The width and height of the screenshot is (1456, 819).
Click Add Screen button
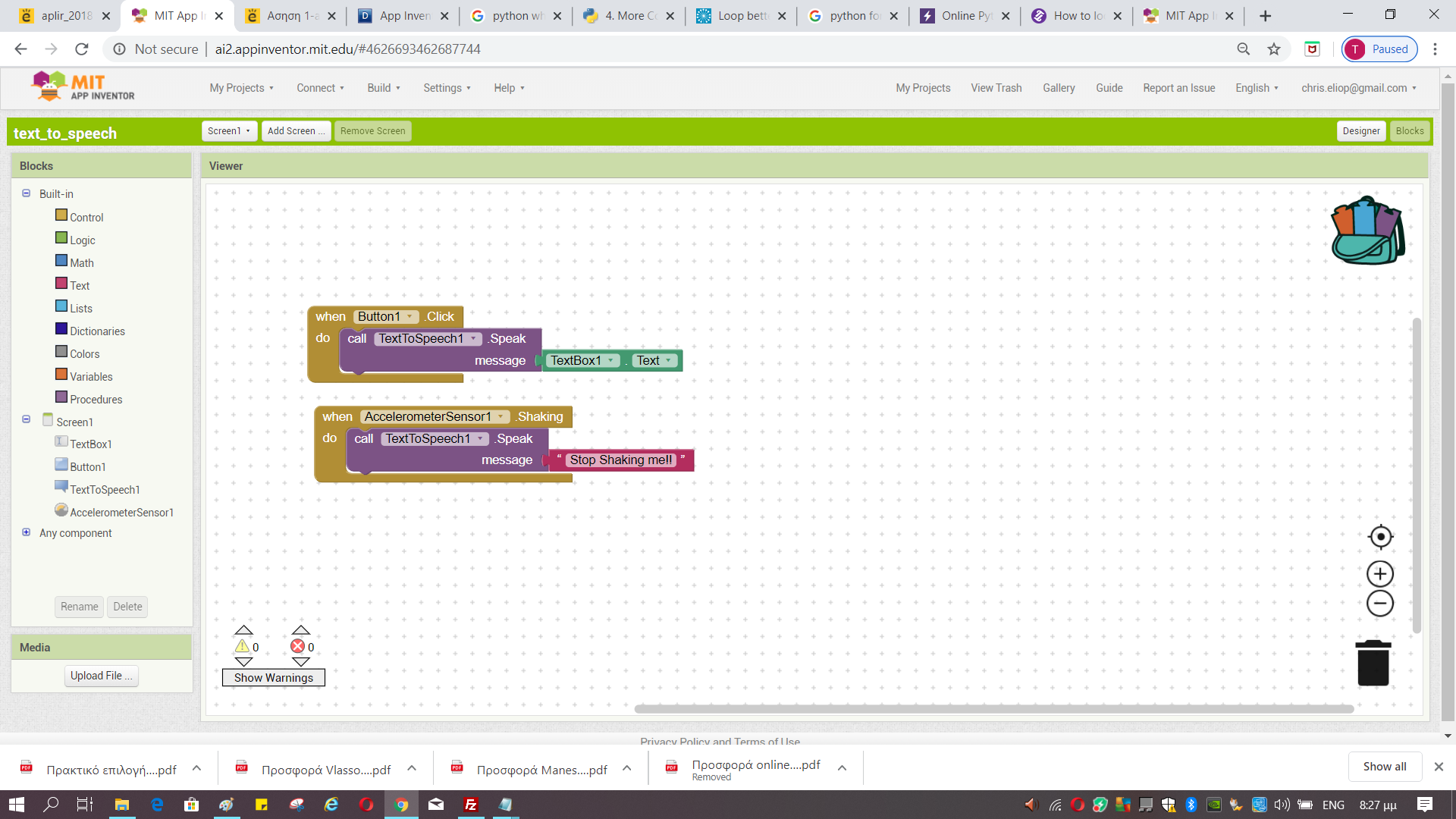(296, 130)
